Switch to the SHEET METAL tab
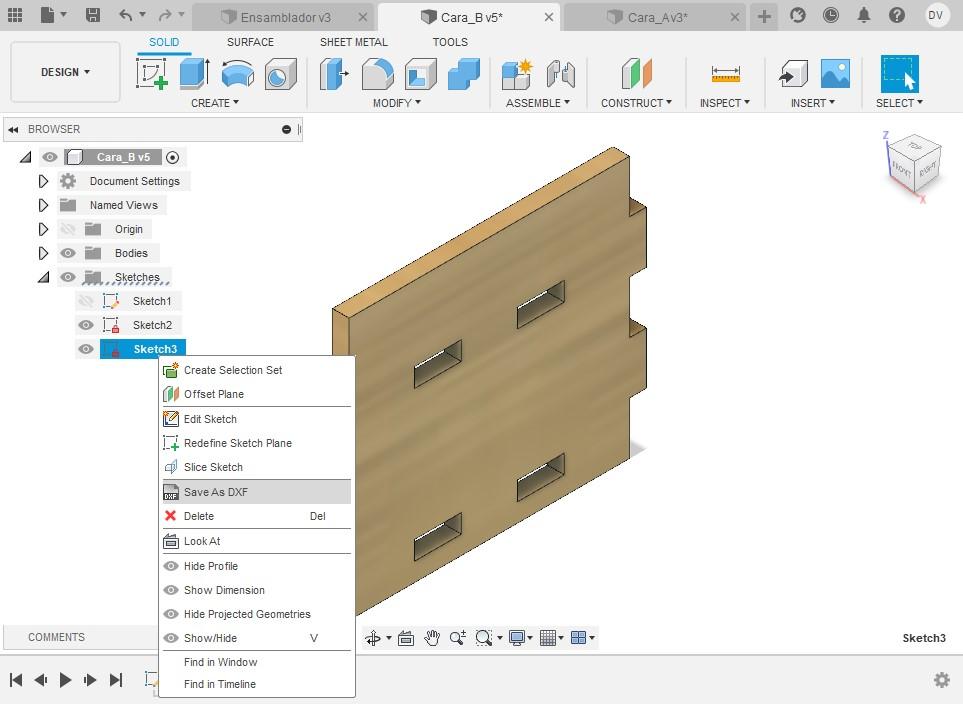 point(354,42)
